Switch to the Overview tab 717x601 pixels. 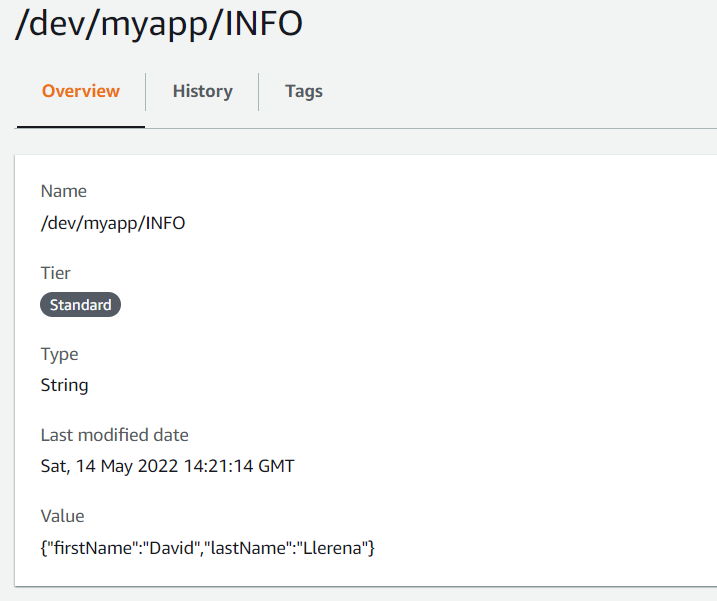click(81, 91)
